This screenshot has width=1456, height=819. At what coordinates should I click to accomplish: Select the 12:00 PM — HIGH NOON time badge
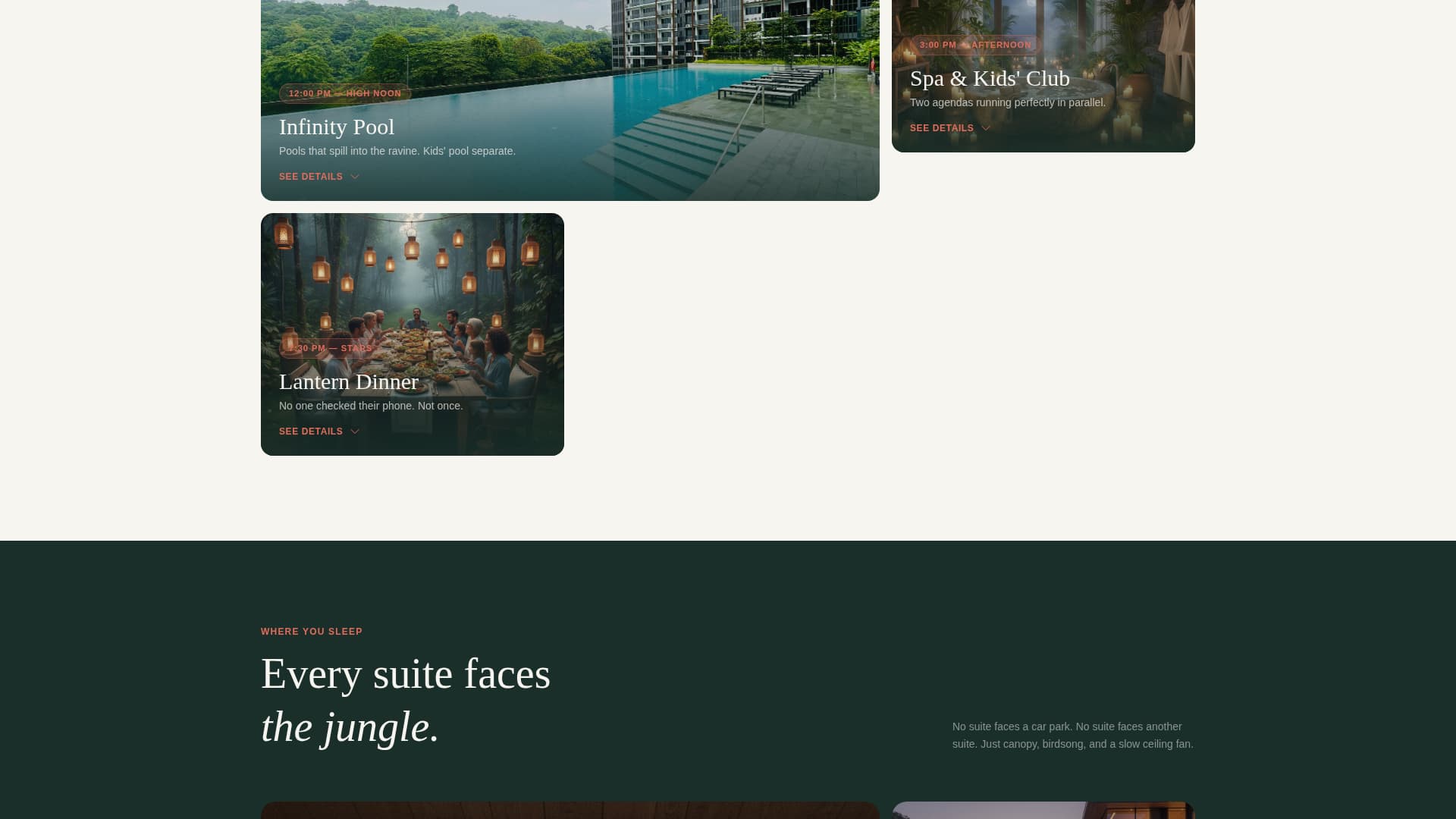[x=344, y=93]
